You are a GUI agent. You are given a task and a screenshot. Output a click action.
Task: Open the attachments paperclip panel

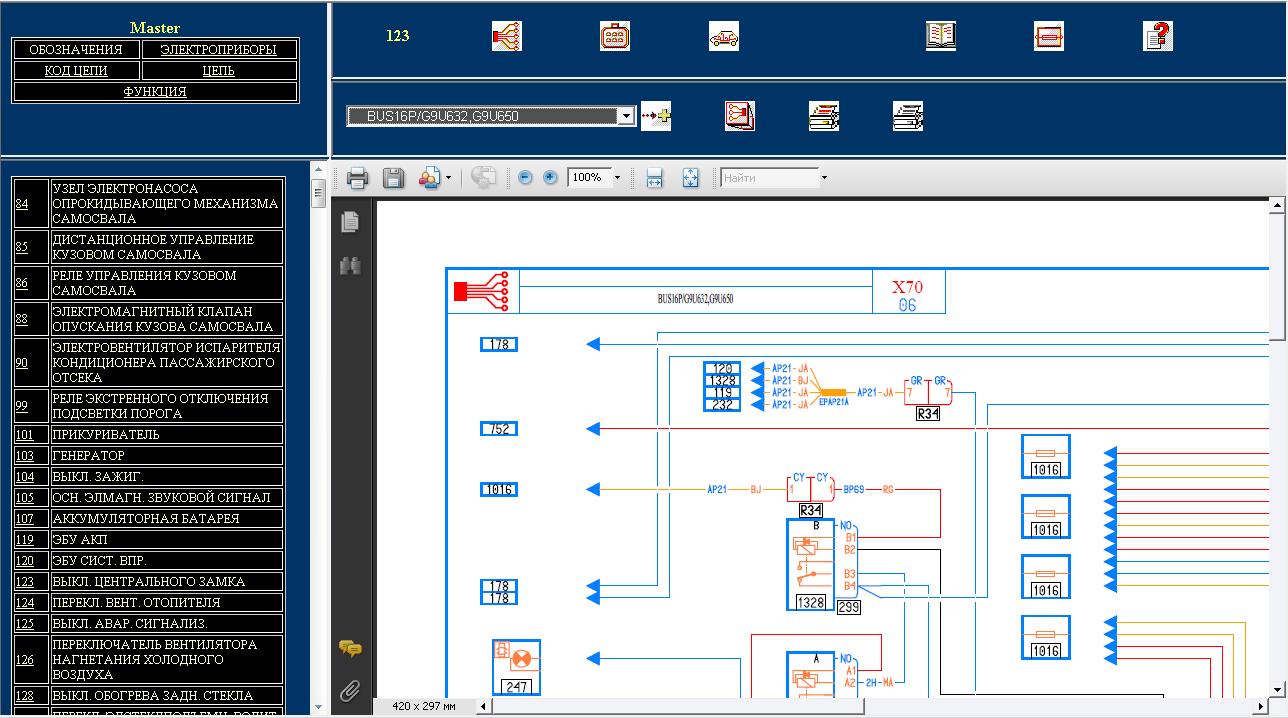click(349, 691)
